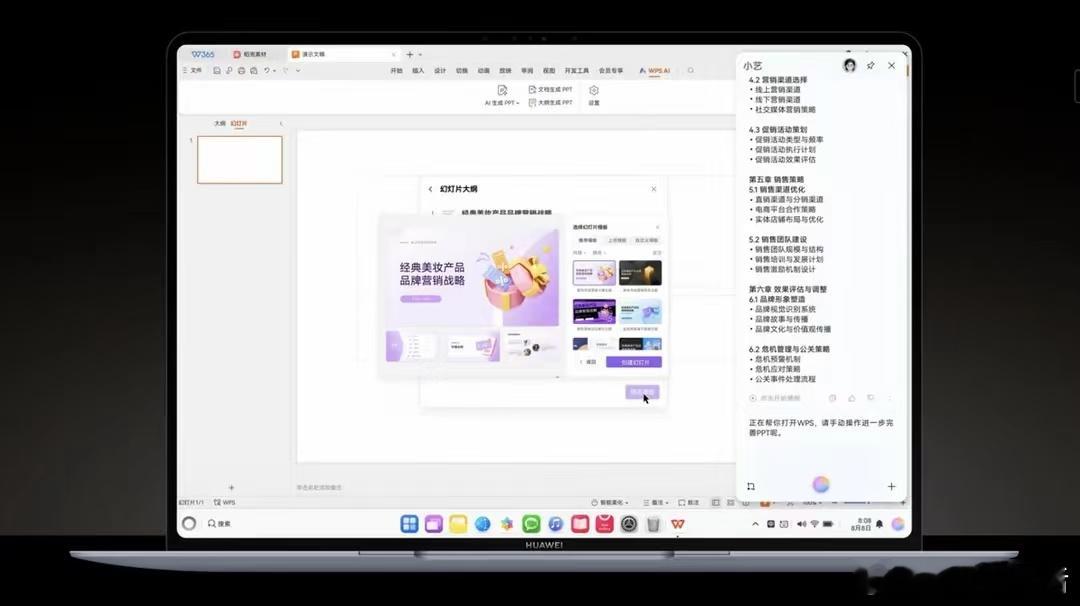This screenshot has height=606, width=1080.
Task: Click the thumbs-up icon under 小艺 response
Action: (851, 398)
